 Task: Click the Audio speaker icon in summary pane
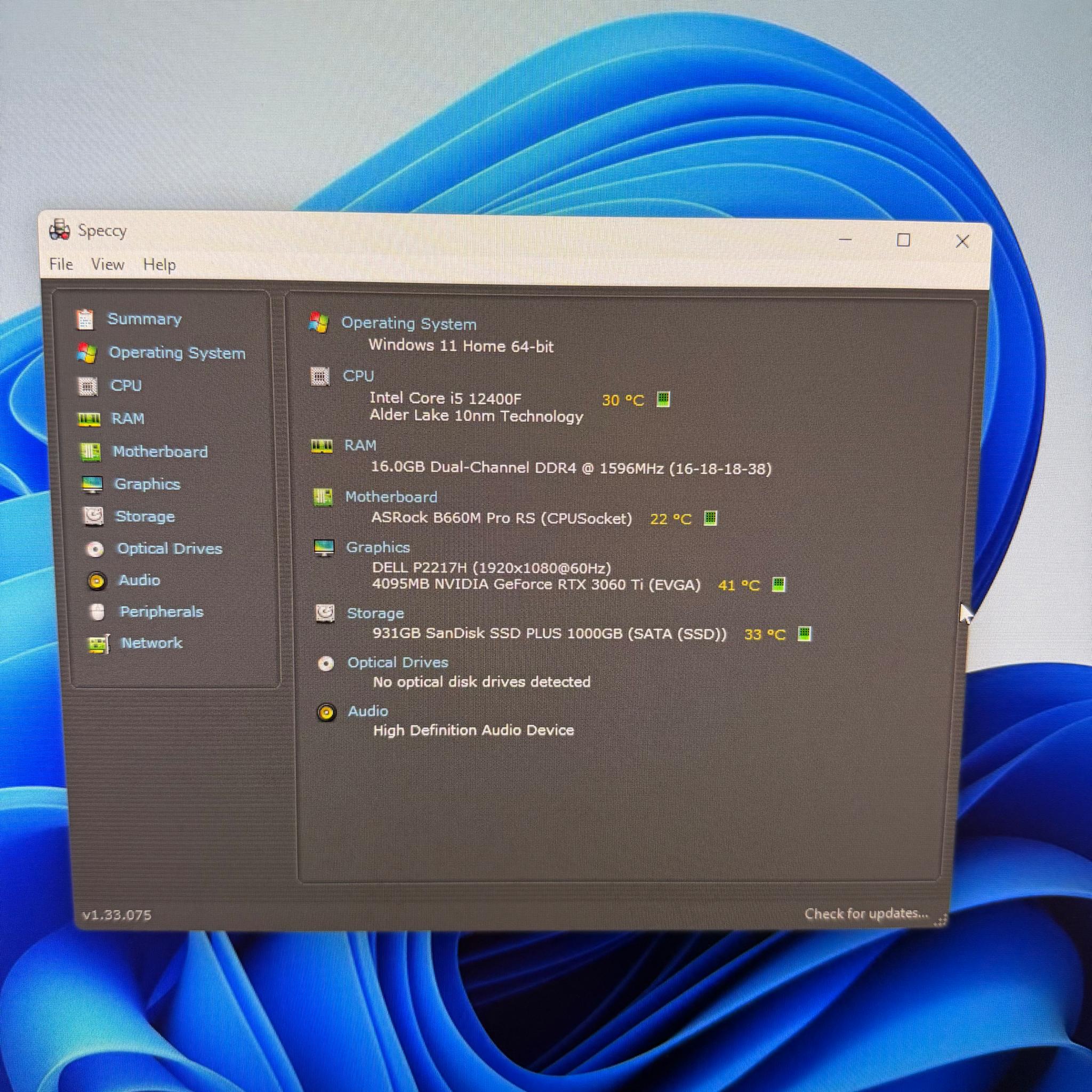click(x=326, y=712)
